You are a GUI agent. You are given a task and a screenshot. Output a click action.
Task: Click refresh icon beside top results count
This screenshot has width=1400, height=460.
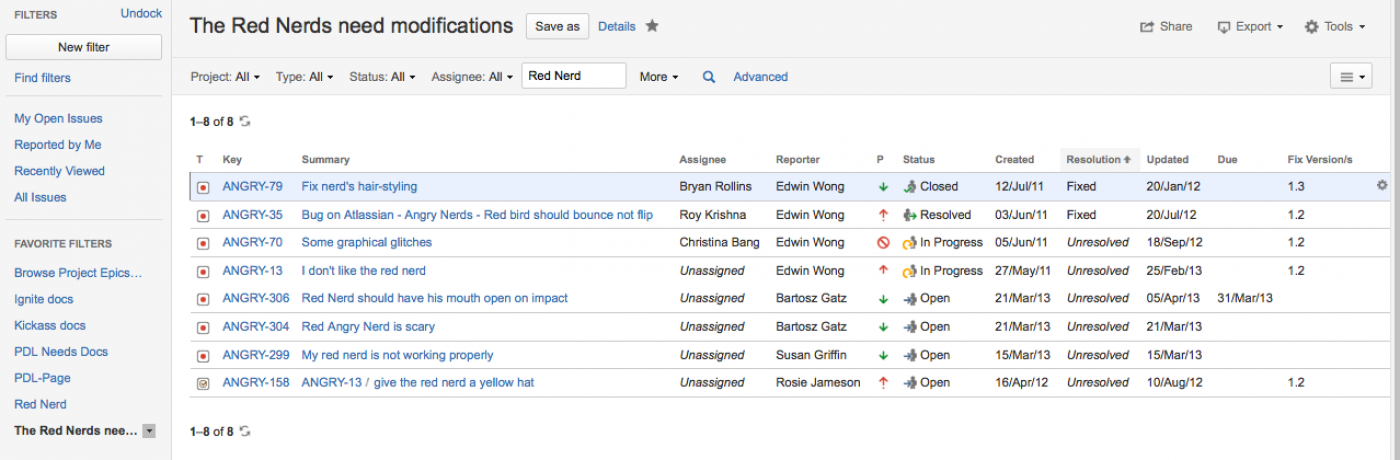(245, 122)
